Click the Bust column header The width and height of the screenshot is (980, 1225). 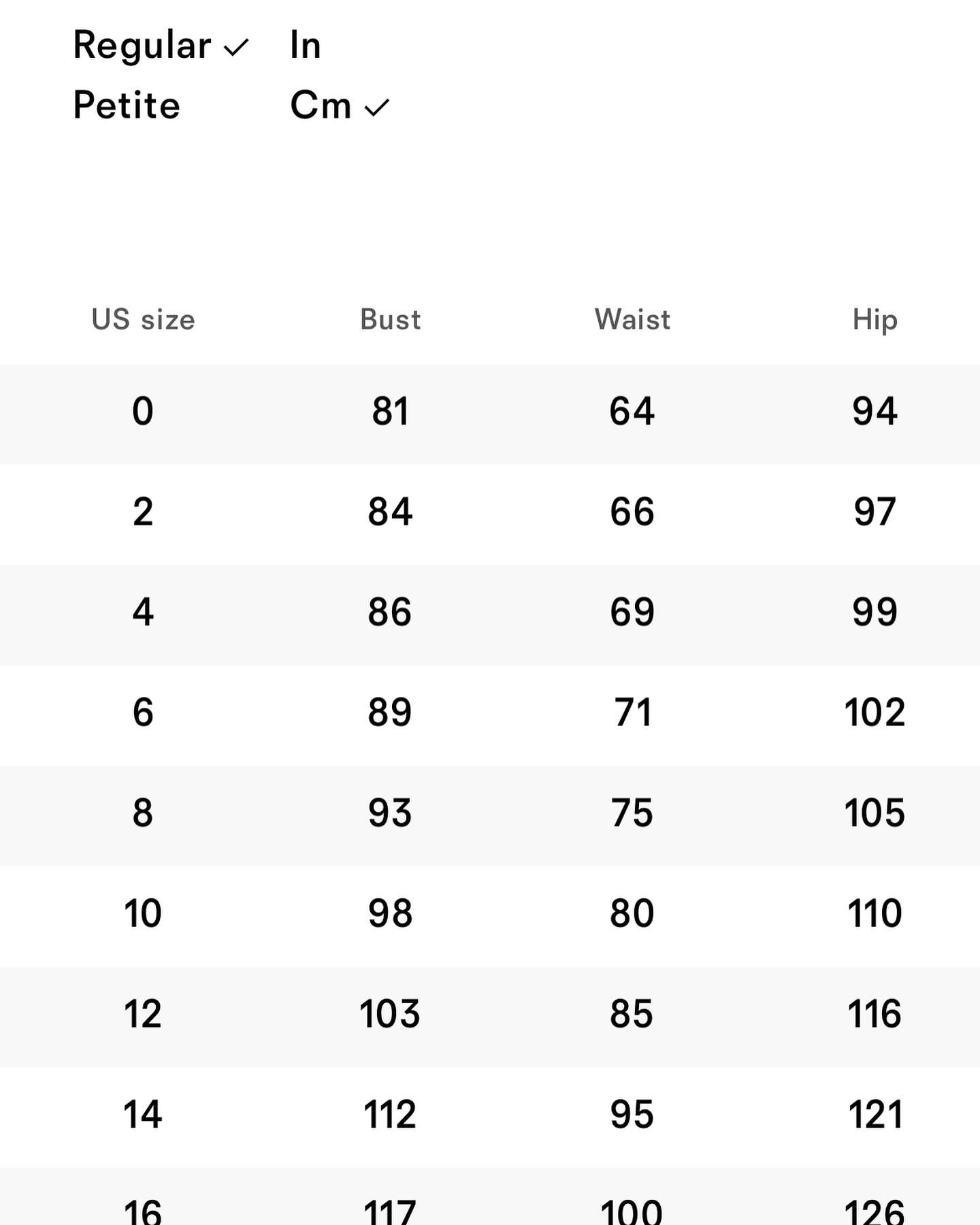pyautogui.click(x=390, y=319)
